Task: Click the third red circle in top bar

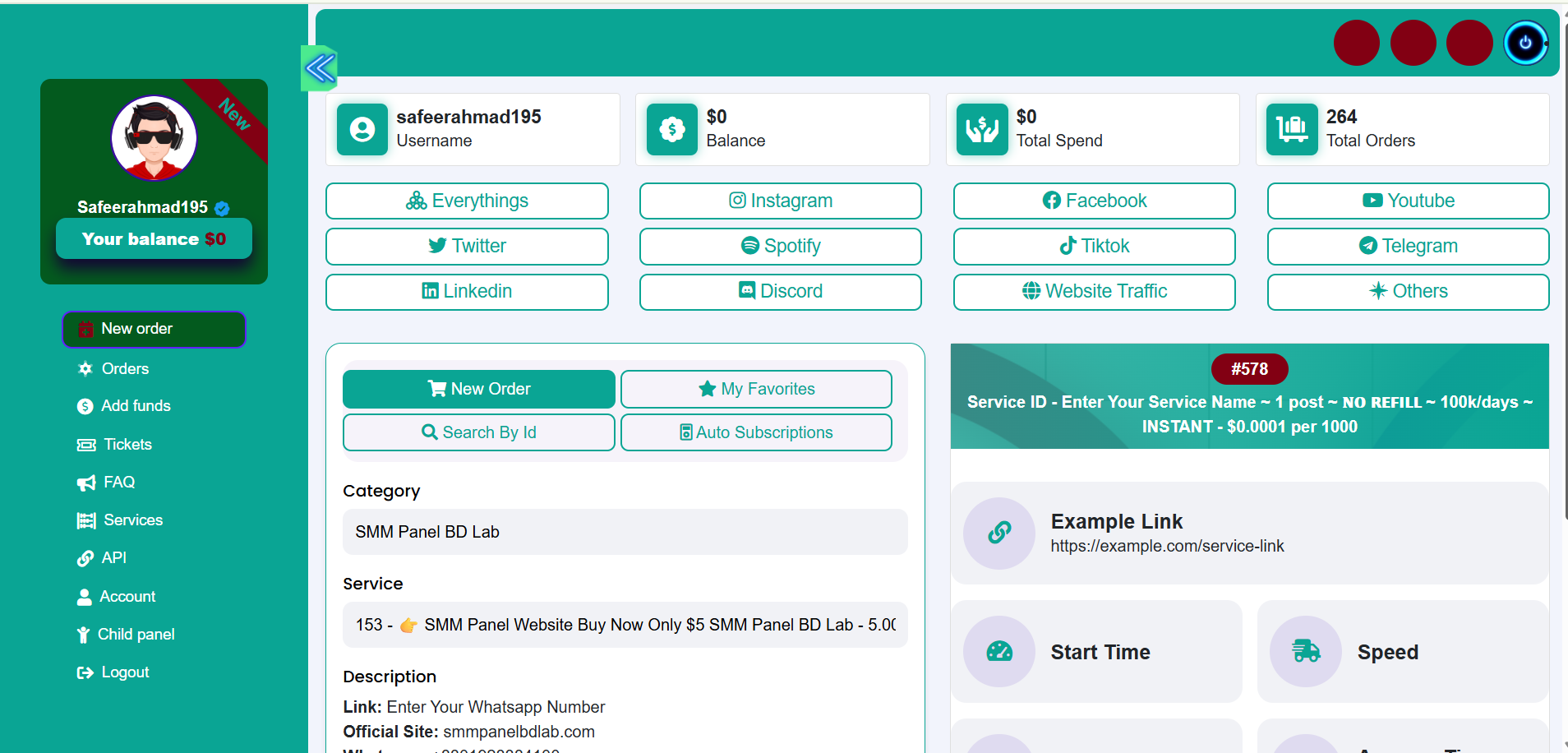Action: (x=1469, y=43)
